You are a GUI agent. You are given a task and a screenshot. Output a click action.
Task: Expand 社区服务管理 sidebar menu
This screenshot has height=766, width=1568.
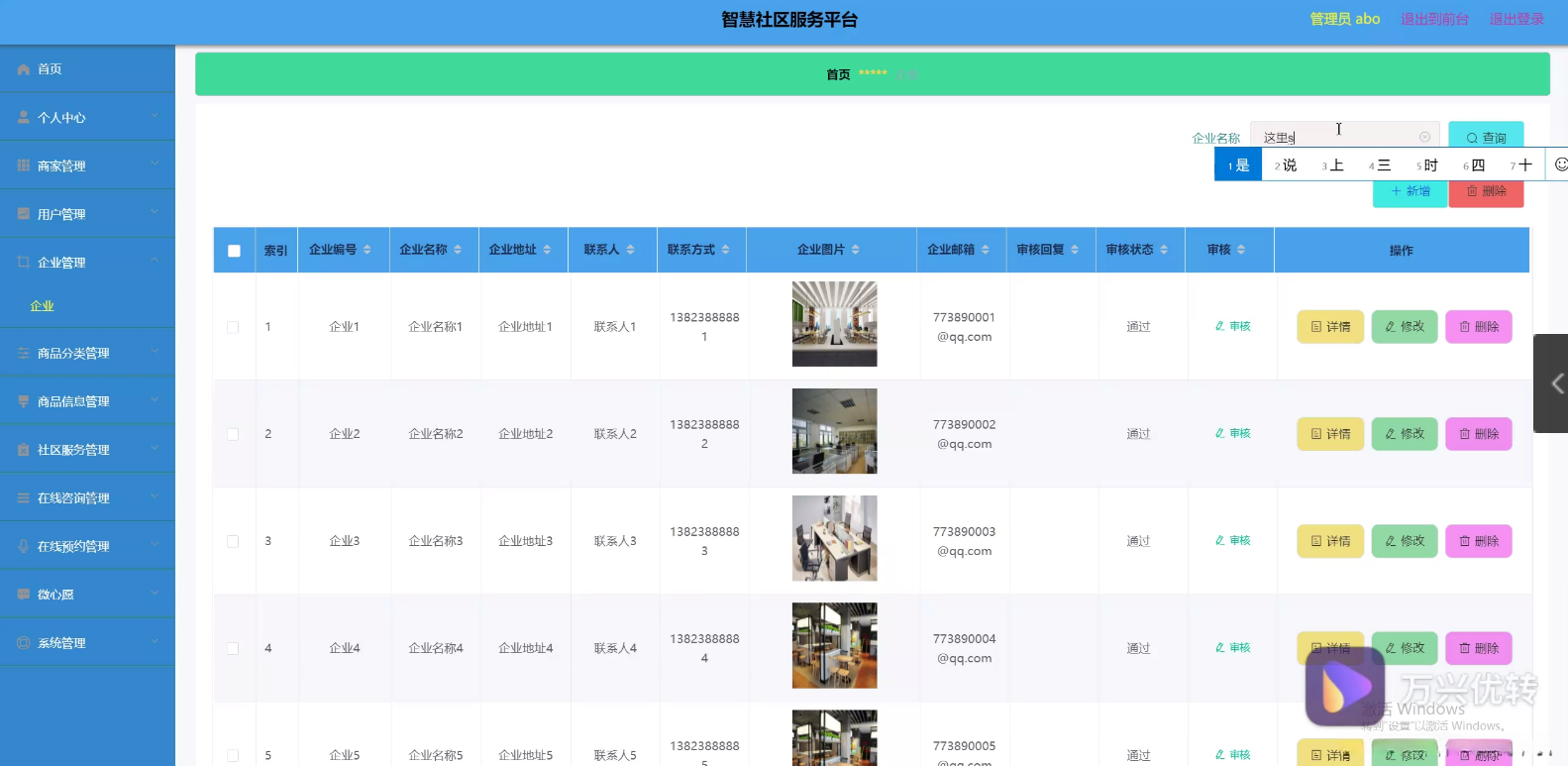coord(87,450)
